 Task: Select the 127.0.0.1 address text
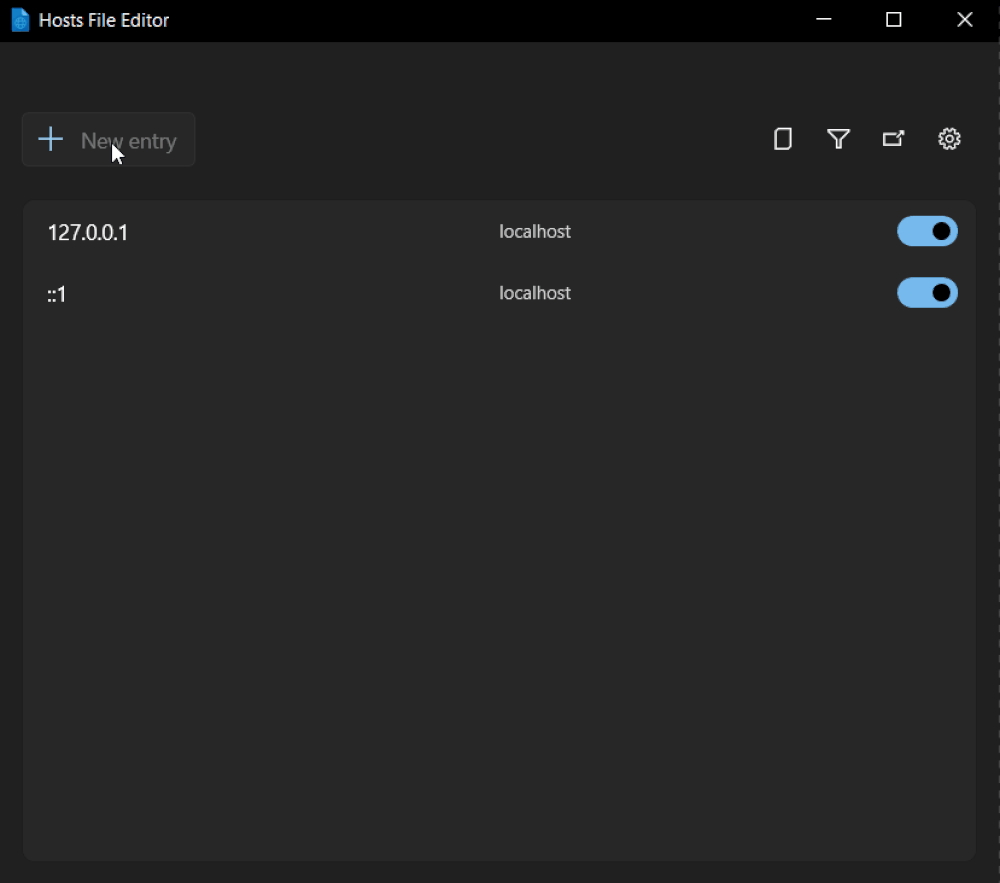88,233
